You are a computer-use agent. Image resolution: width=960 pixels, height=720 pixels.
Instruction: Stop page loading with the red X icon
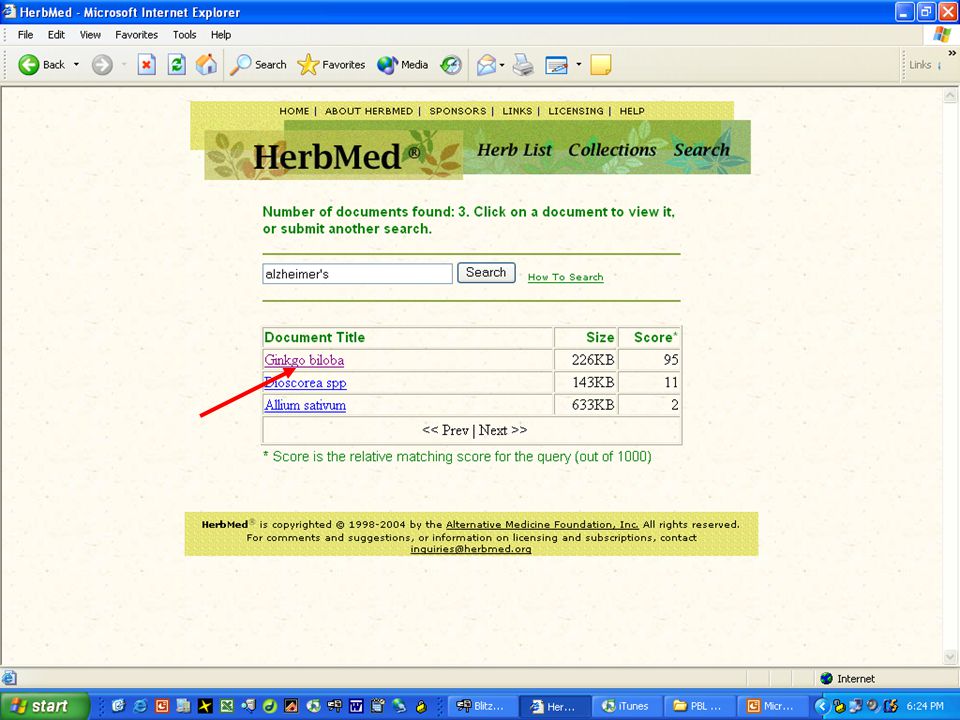click(x=146, y=64)
